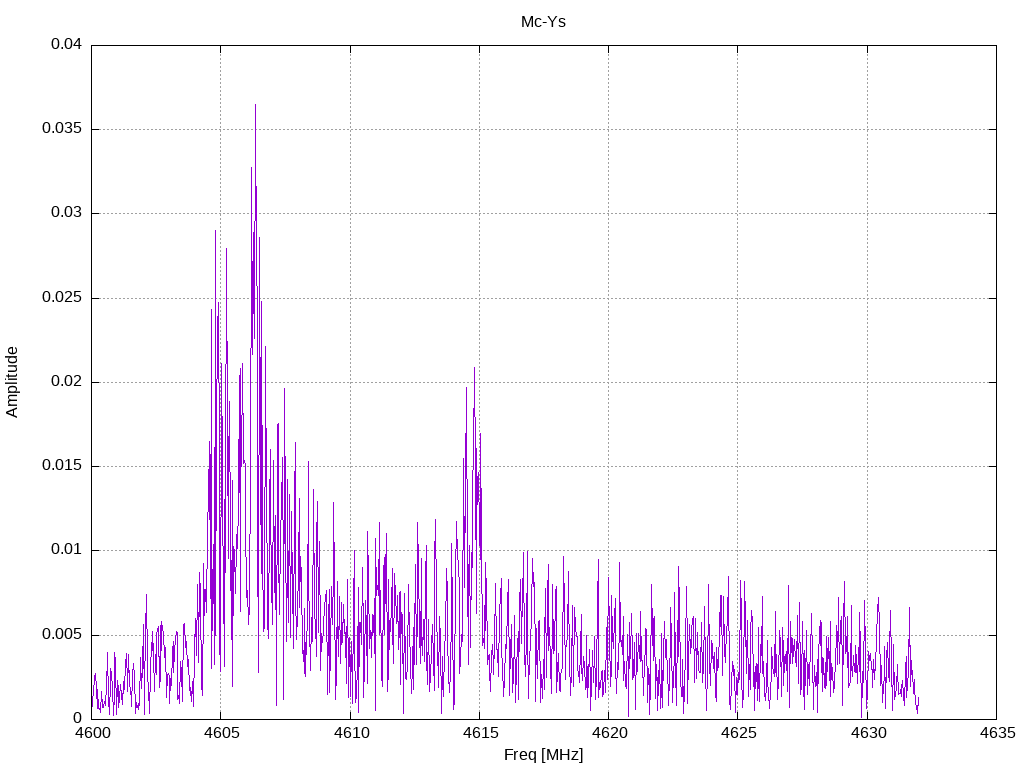Click the tip of the peak just below 4615 MHz
The width and height of the screenshot is (1024, 768).
[x=474, y=368]
